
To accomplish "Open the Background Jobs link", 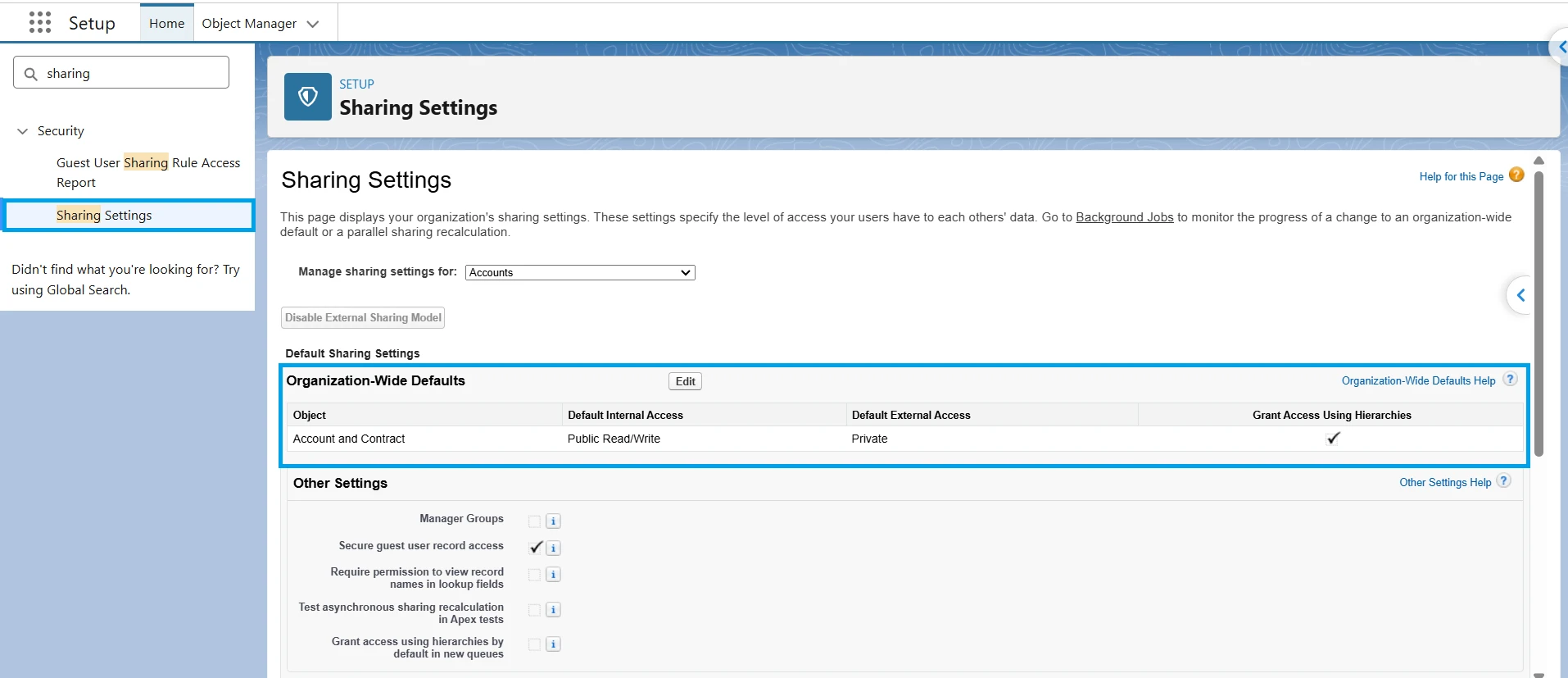I will [1124, 217].
